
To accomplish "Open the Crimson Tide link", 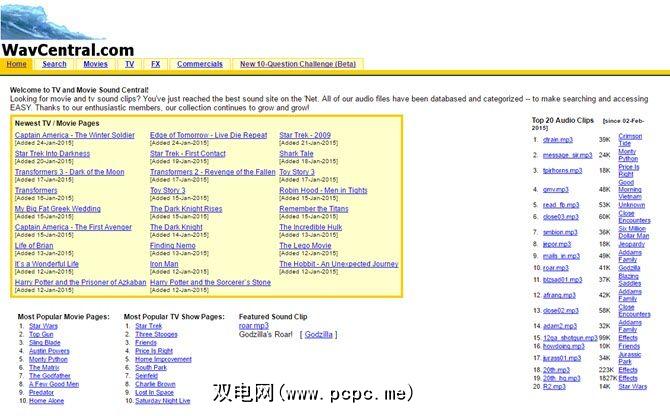I will (x=630, y=140).
